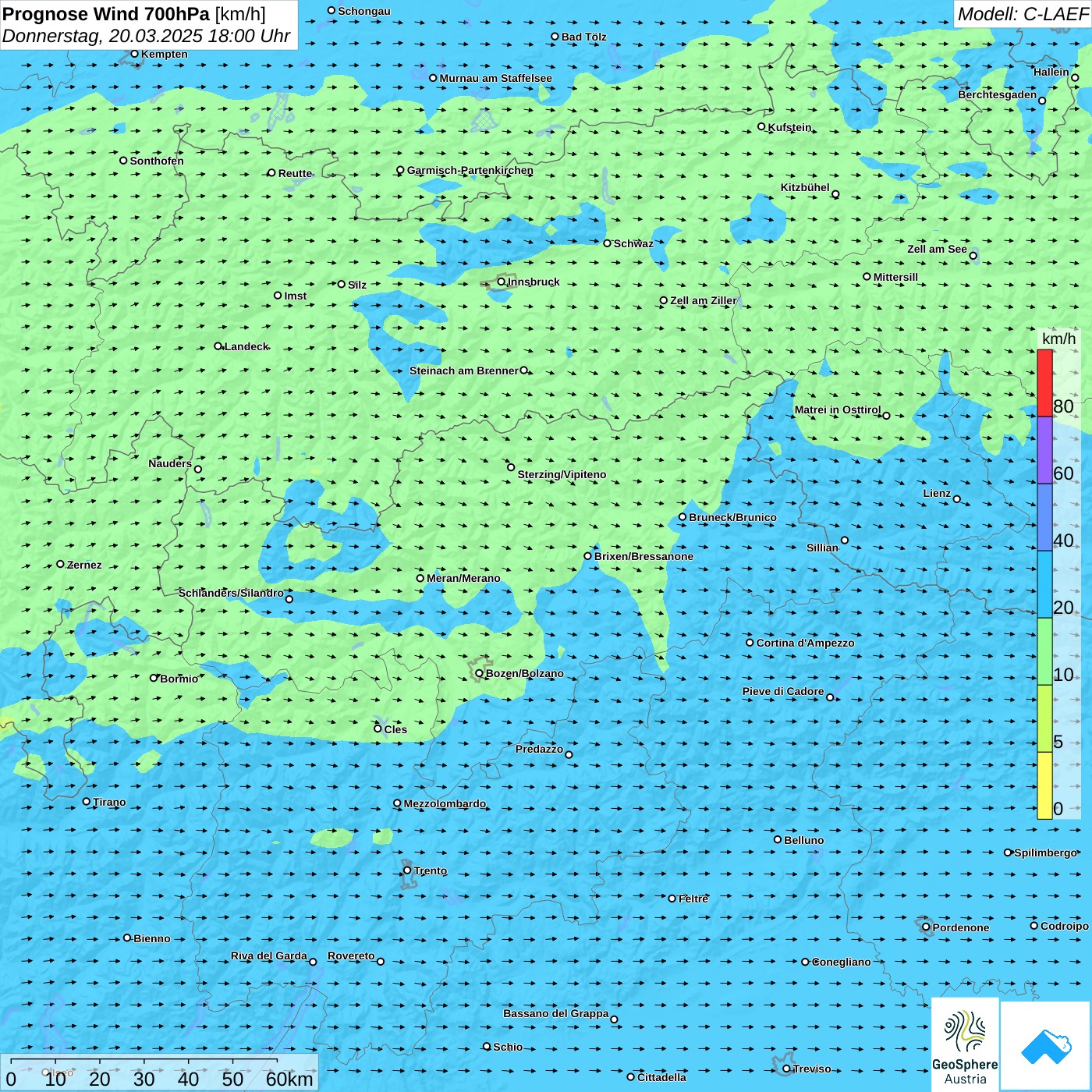Click the Kempten city marker
Viewport: 1092px width, 1092px height.
point(134,54)
